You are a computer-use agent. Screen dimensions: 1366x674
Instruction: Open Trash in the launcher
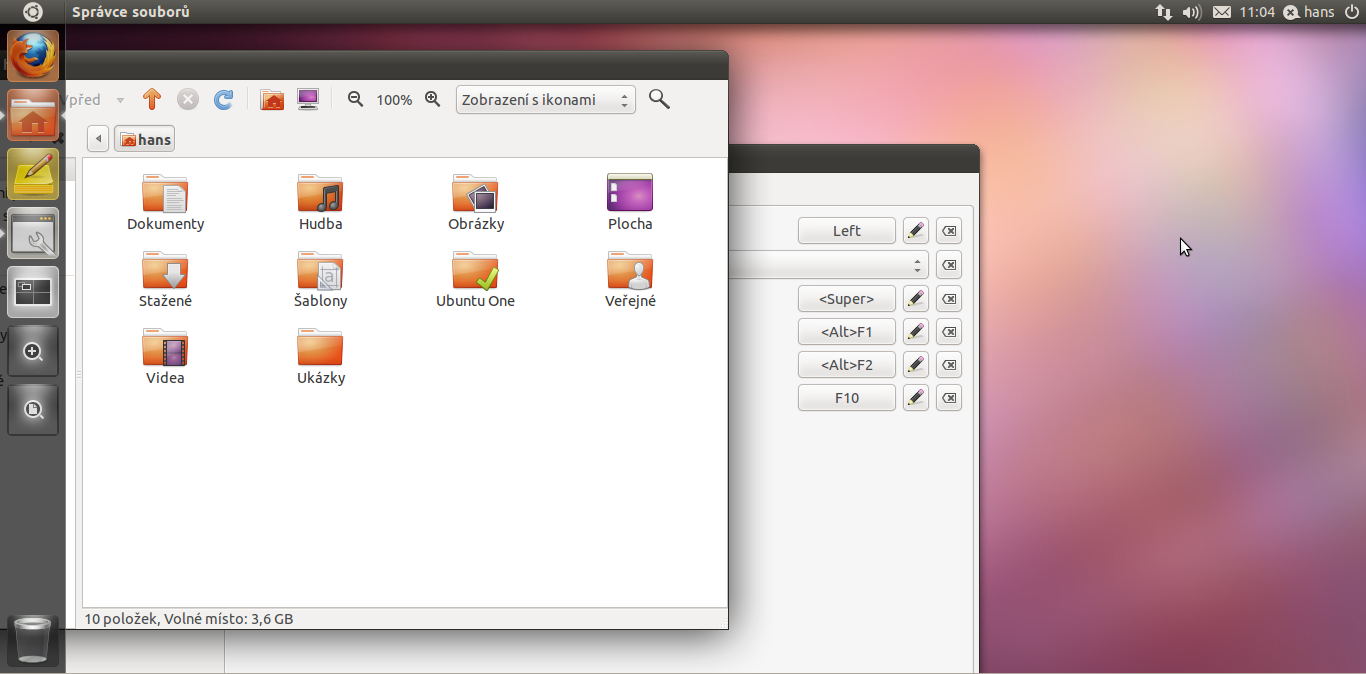coord(33,640)
